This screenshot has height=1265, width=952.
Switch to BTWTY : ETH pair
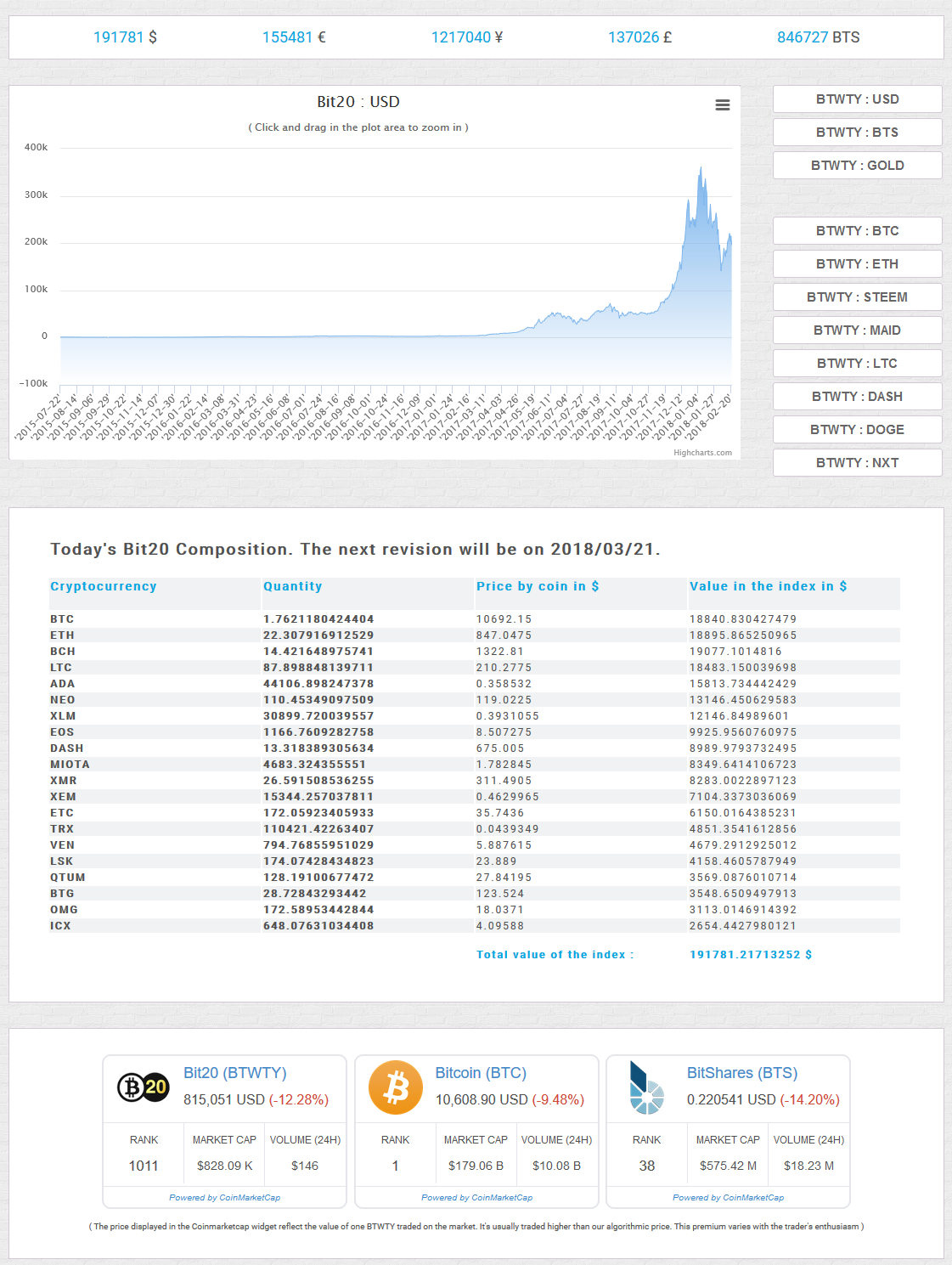point(858,264)
